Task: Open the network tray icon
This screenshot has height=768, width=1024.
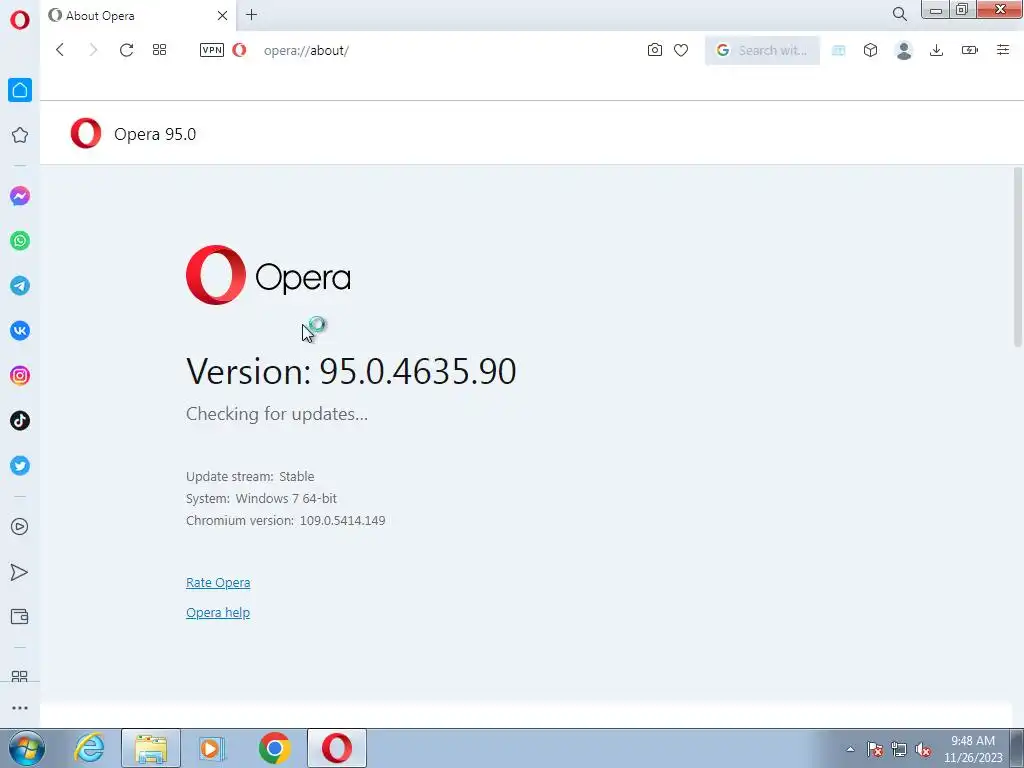Action: [899, 749]
